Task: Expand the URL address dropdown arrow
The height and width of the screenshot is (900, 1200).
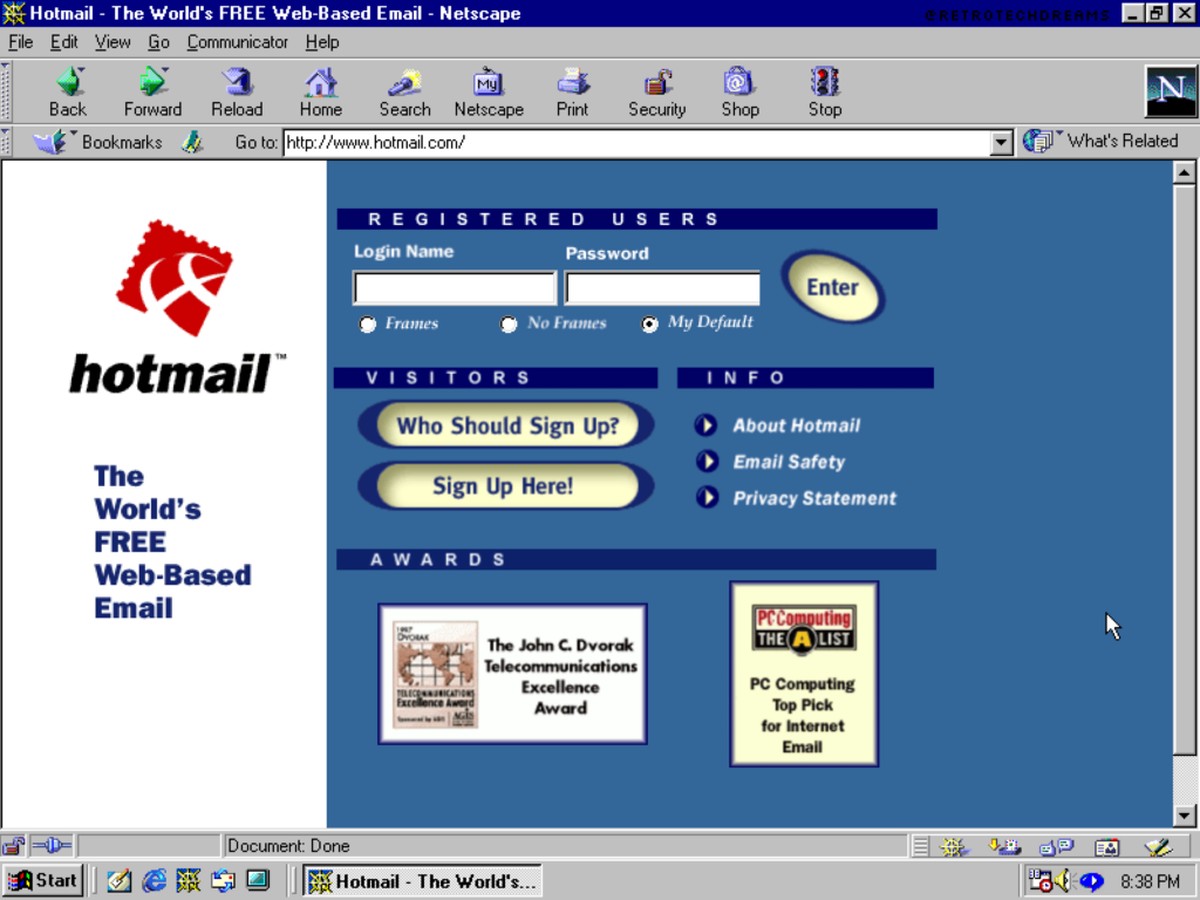Action: 1002,143
